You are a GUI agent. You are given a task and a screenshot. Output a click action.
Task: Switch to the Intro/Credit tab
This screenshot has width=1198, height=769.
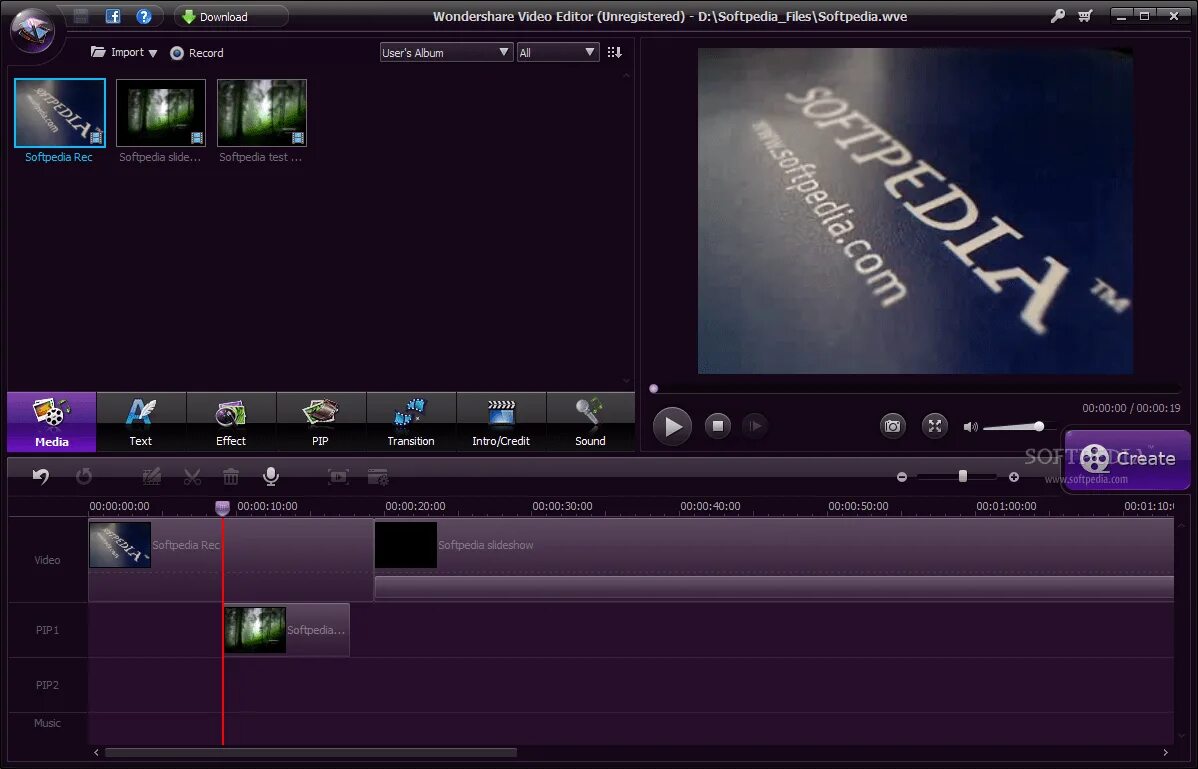(x=501, y=422)
